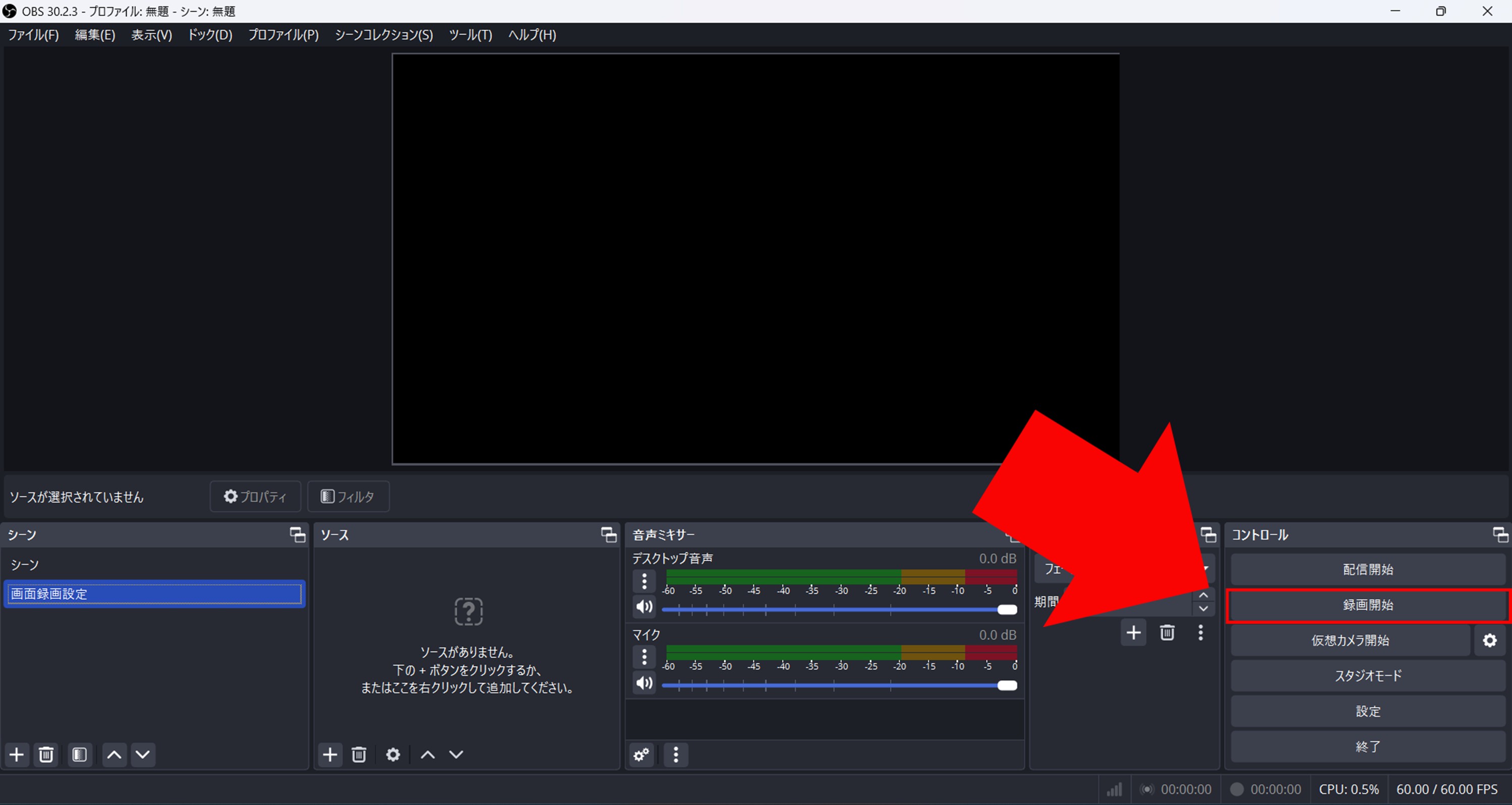Open scene filters icon in Scenes panel
1512x805 pixels.
[x=80, y=755]
